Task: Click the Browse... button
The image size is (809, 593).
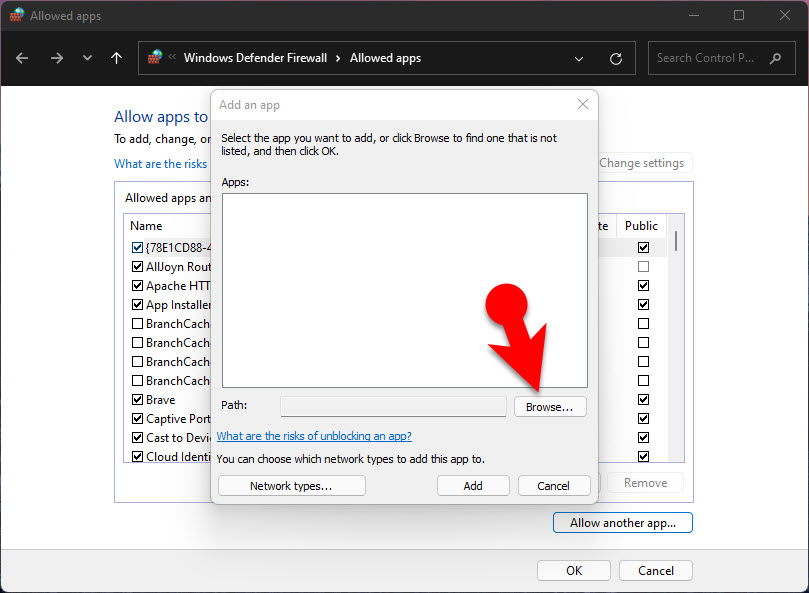Action: click(550, 407)
